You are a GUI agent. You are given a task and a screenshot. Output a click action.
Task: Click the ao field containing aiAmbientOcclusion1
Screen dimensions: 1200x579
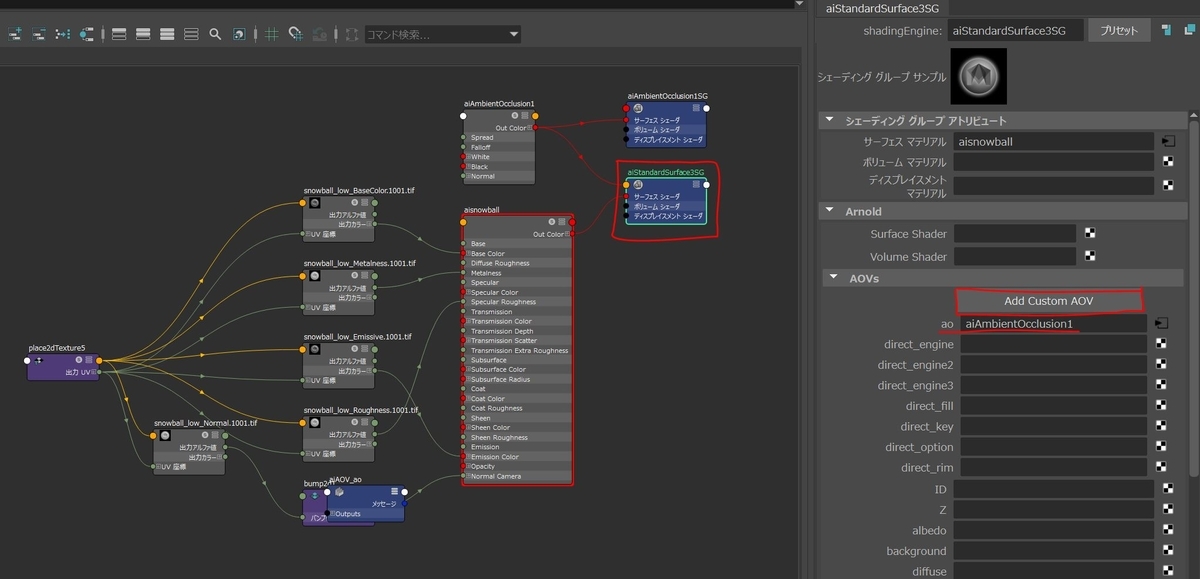click(1053, 324)
